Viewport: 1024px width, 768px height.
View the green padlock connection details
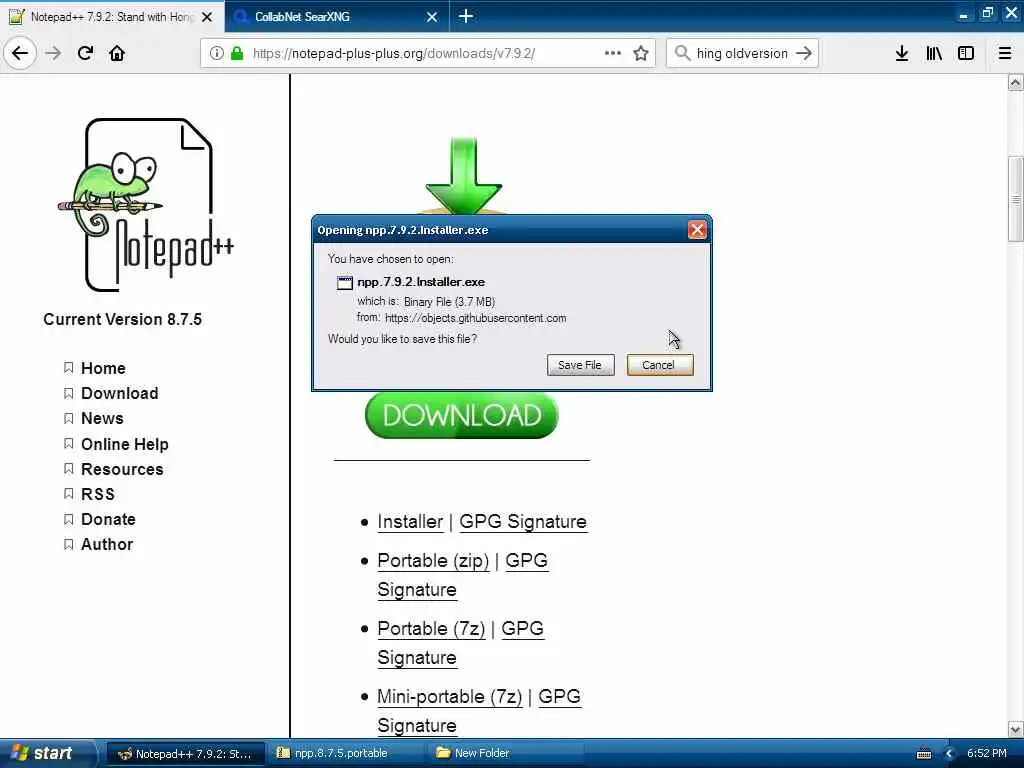(237, 53)
